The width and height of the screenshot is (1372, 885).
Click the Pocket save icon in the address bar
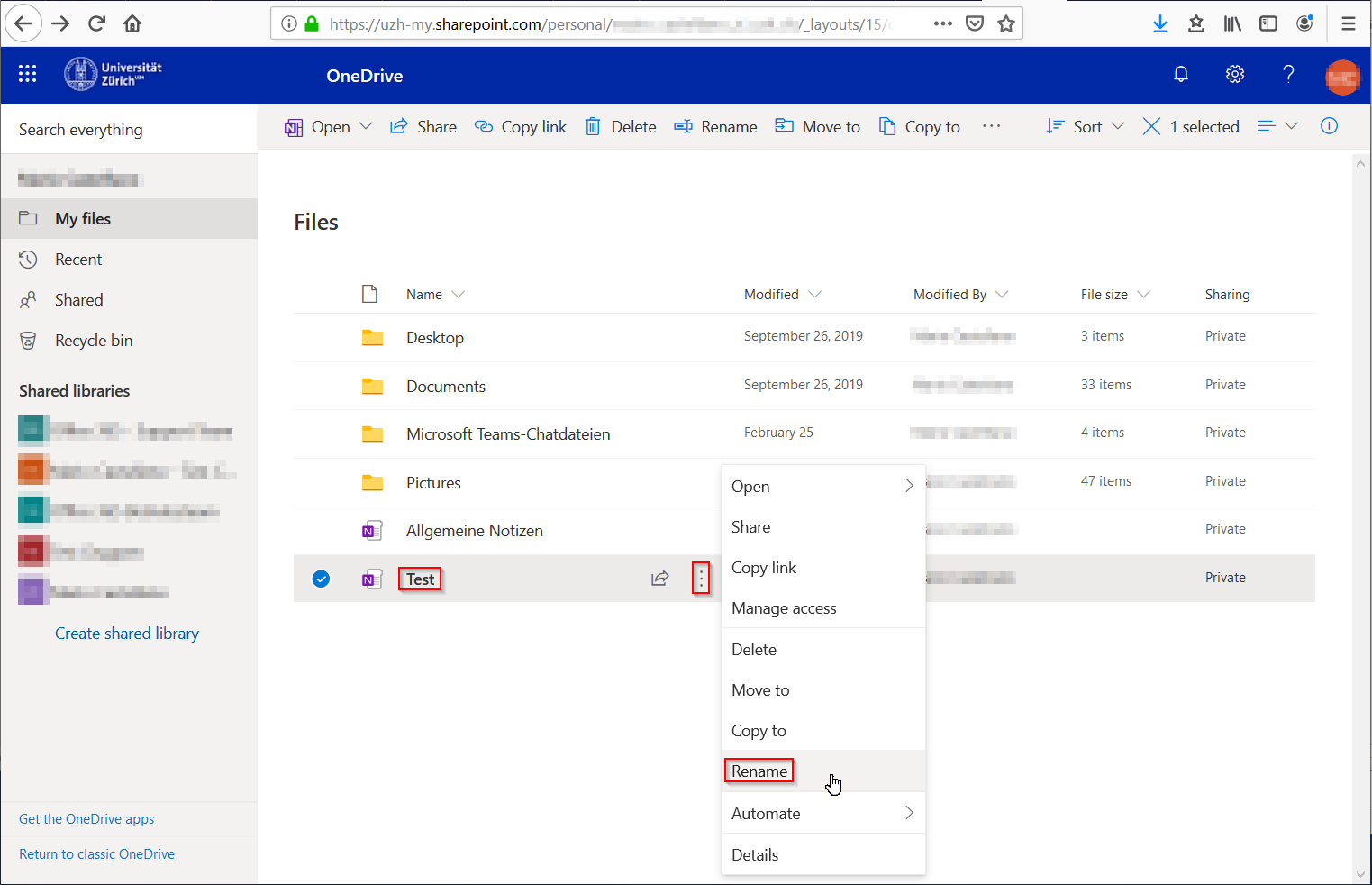(975, 23)
